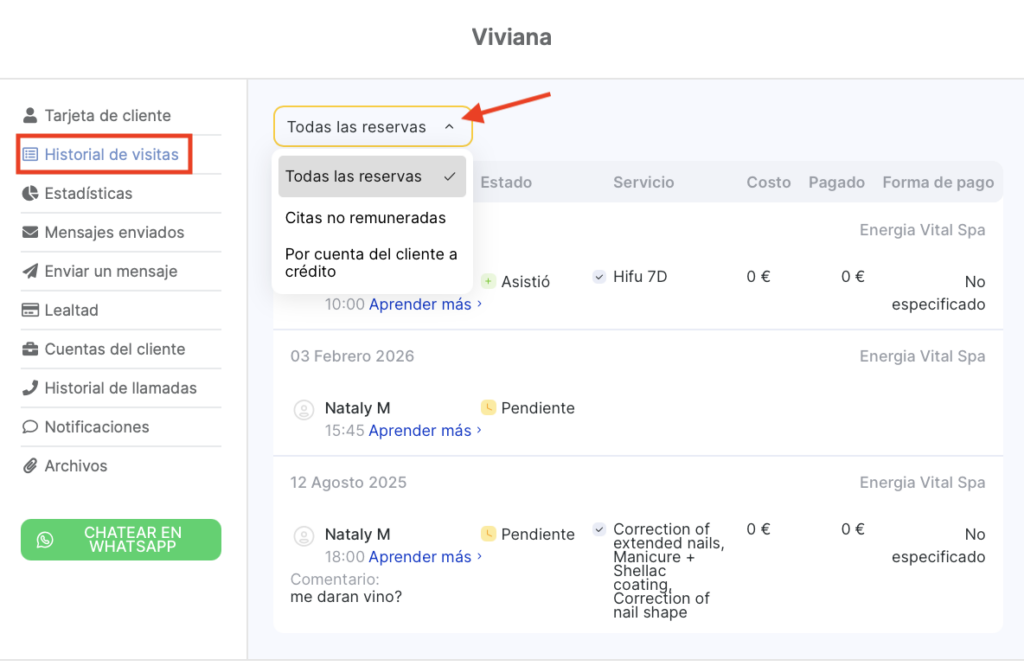Click the Tarjeta de cliente person icon
Screen dimensions: 1024x666
(x=30, y=116)
